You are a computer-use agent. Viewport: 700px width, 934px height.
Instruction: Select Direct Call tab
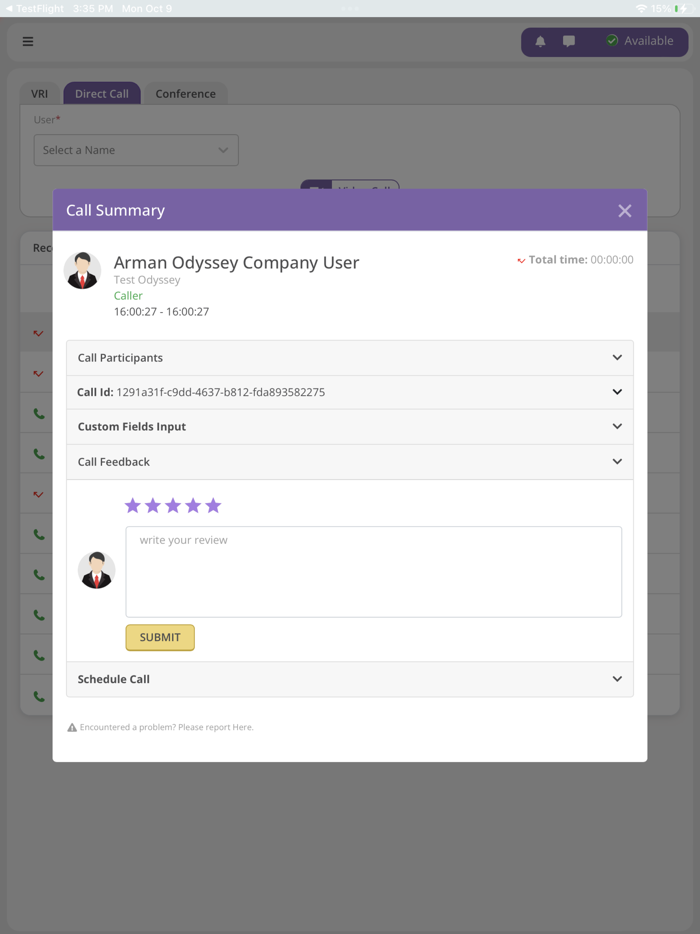(102, 94)
